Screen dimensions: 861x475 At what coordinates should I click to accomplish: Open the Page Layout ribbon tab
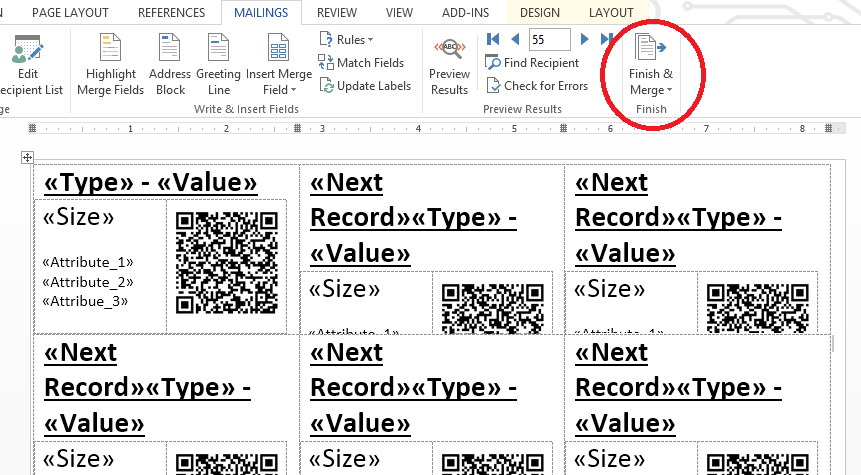[x=70, y=13]
